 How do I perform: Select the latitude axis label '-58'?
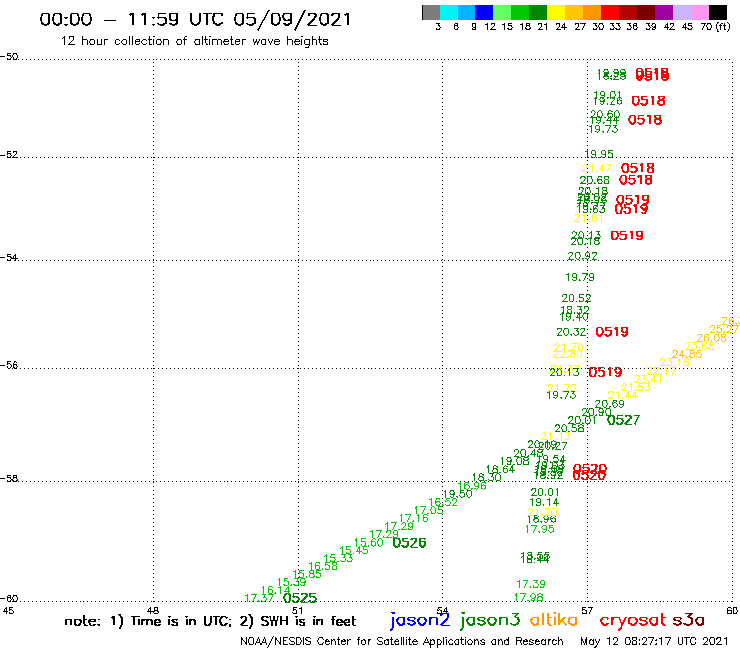tap(9, 479)
